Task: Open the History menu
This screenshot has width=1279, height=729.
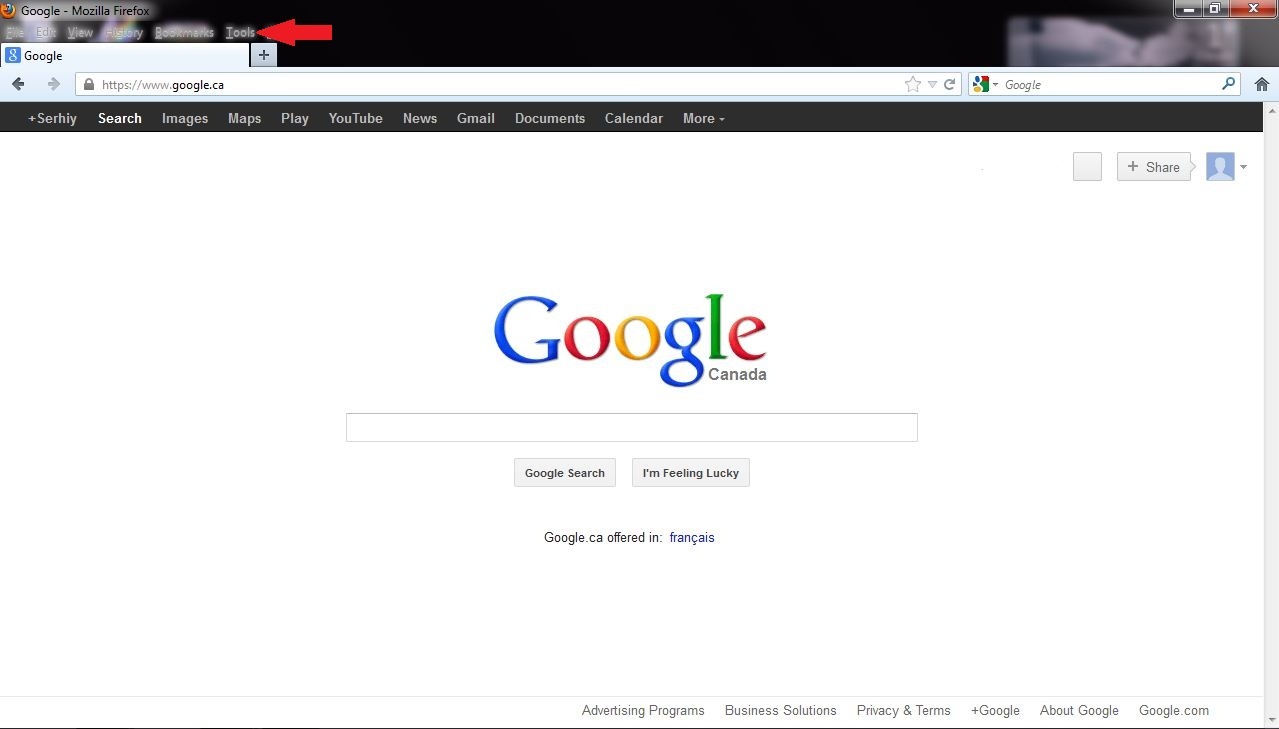Action: pyautogui.click(x=124, y=32)
